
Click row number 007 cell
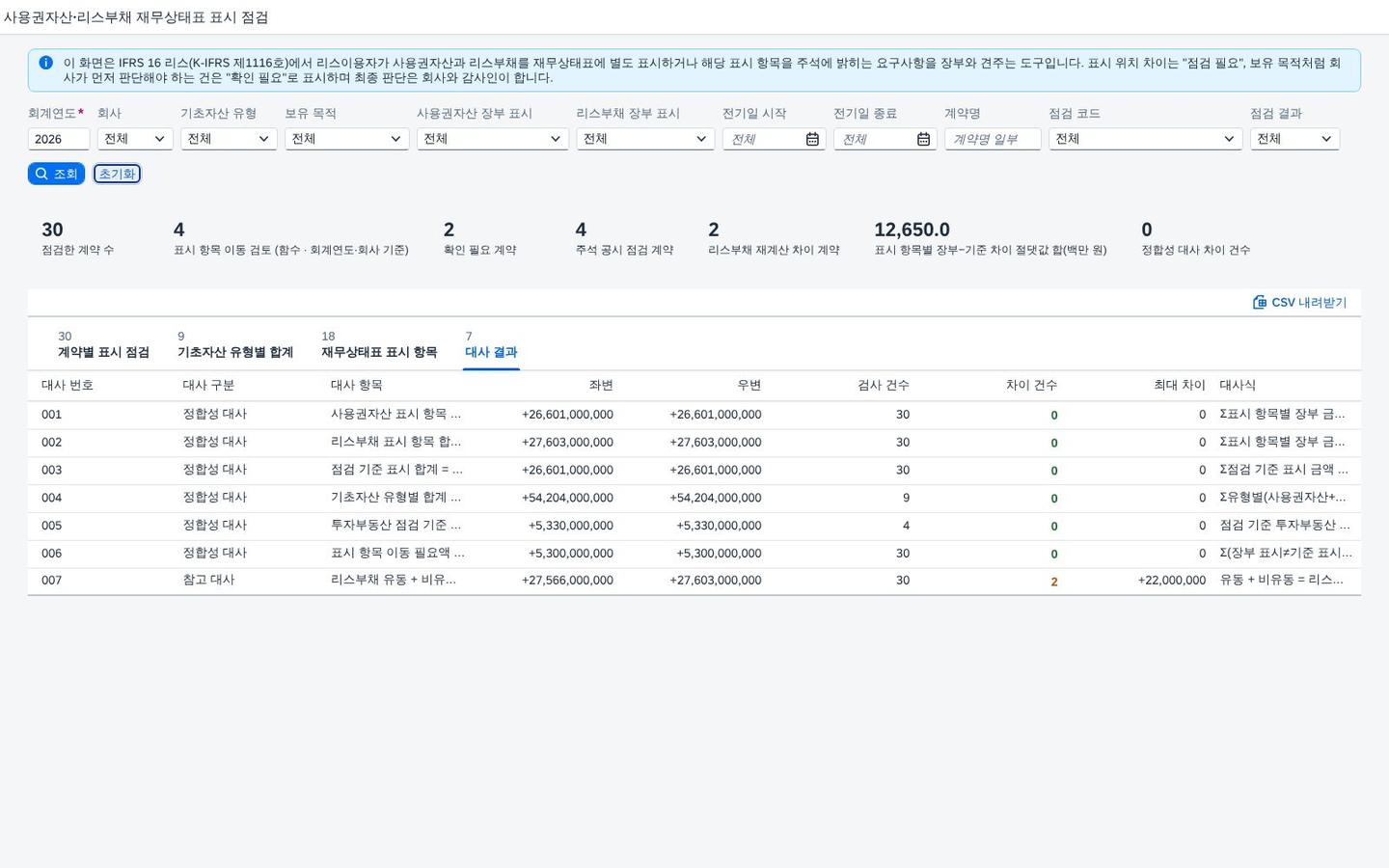point(51,581)
